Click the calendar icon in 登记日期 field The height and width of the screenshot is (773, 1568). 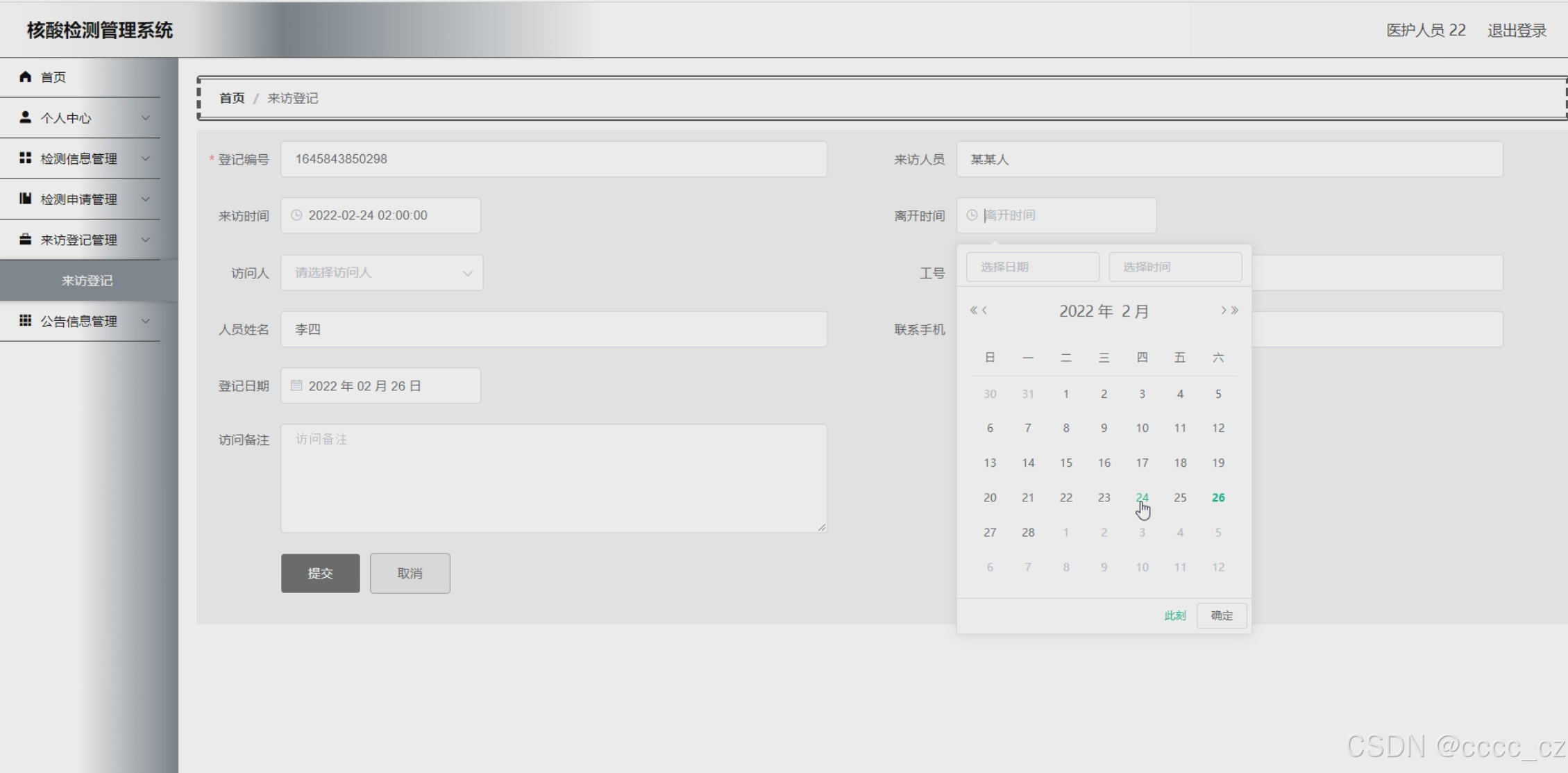click(x=296, y=385)
